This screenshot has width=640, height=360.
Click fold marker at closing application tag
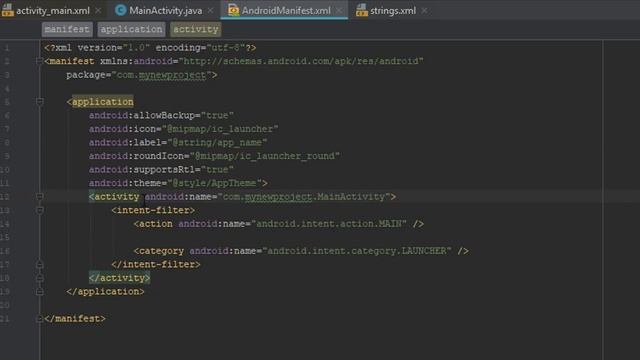click(x=40, y=291)
